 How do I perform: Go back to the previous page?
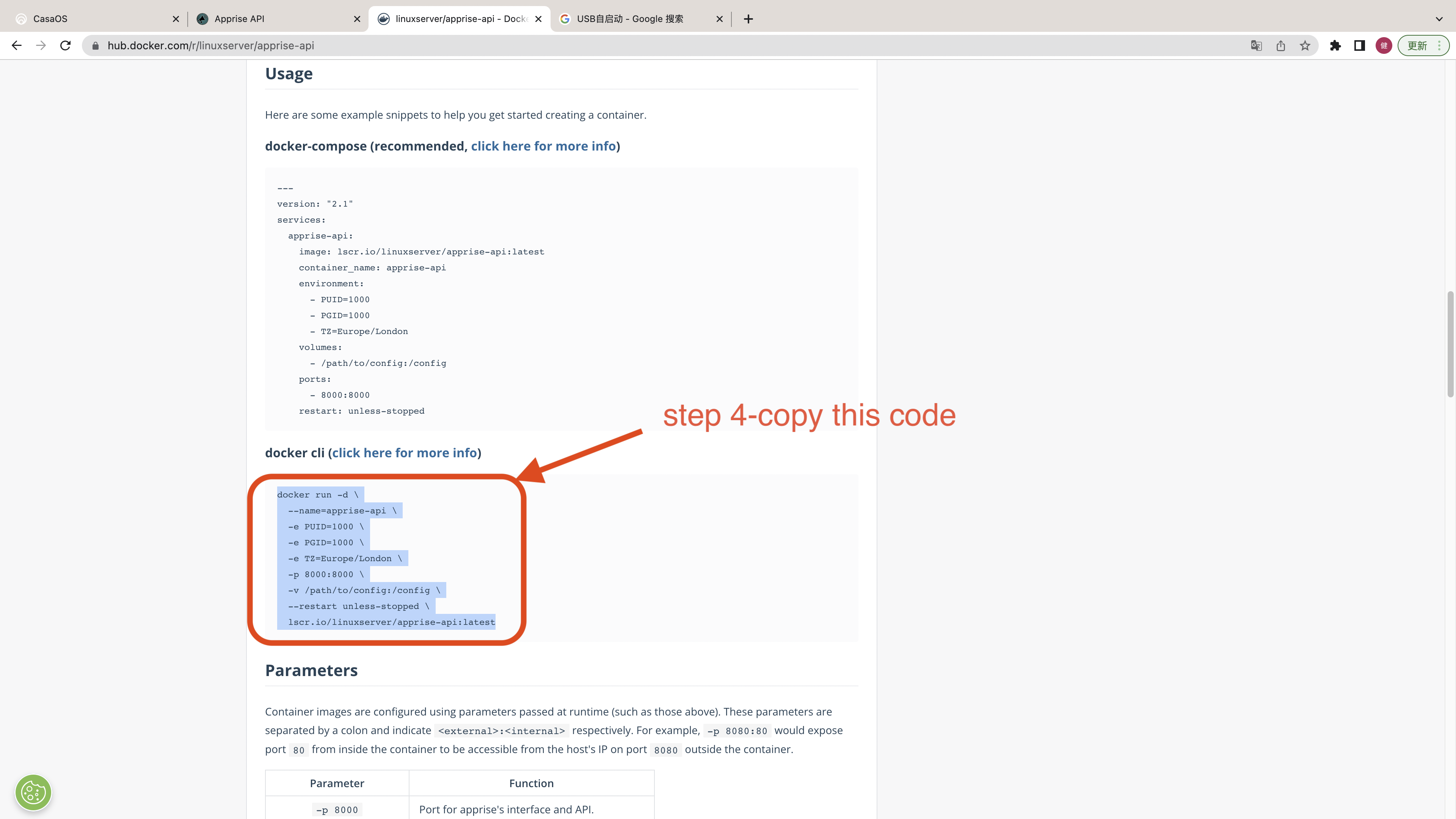tap(16, 45)
